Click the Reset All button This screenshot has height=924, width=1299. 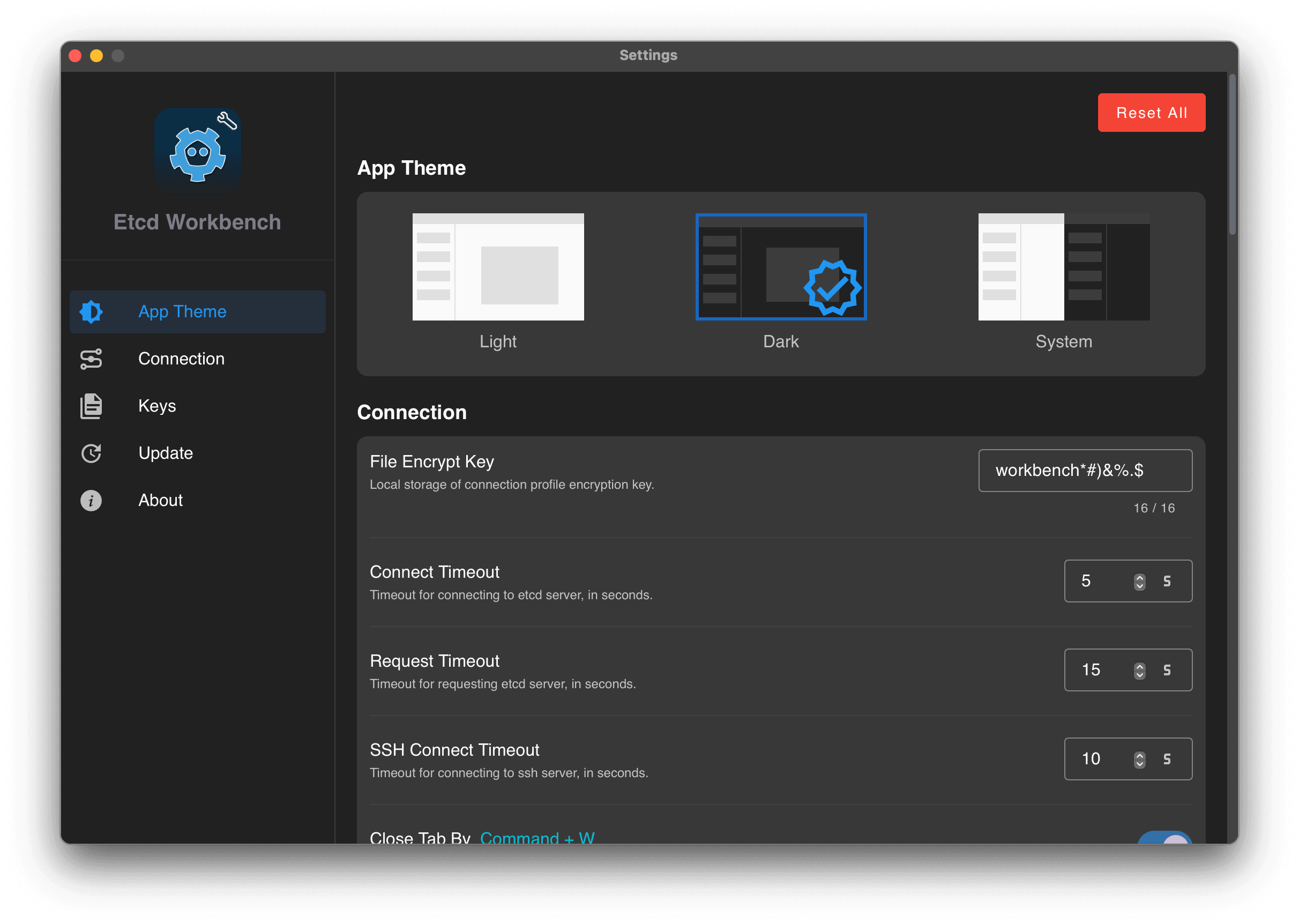[x=1152, y=112]
